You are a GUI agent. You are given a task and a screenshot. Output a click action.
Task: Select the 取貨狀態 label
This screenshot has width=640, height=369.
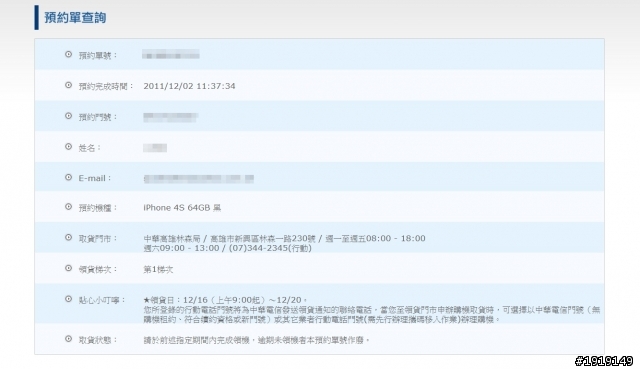[x=98, y=340]
